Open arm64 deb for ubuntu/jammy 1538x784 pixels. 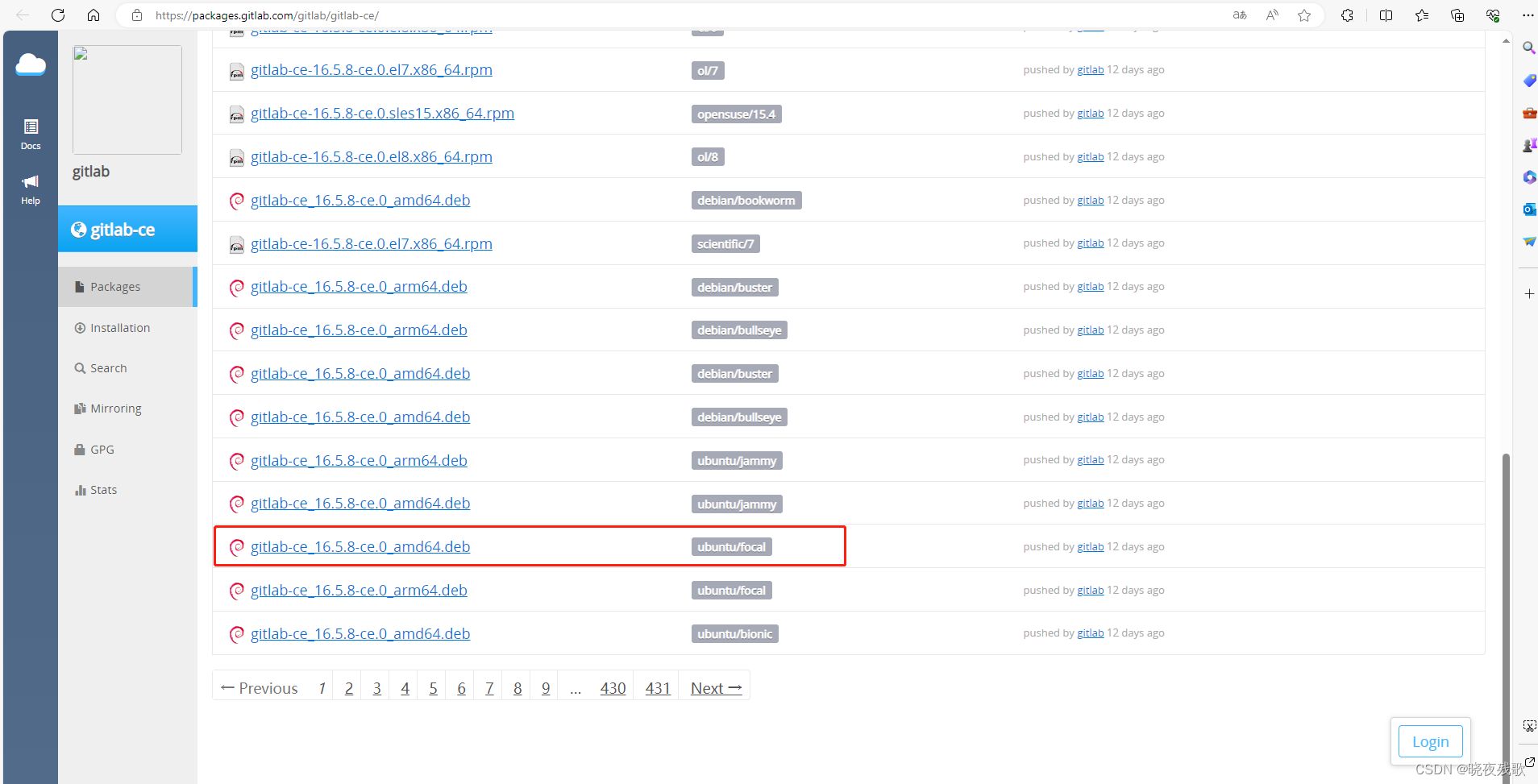click(x=359, y=461)
